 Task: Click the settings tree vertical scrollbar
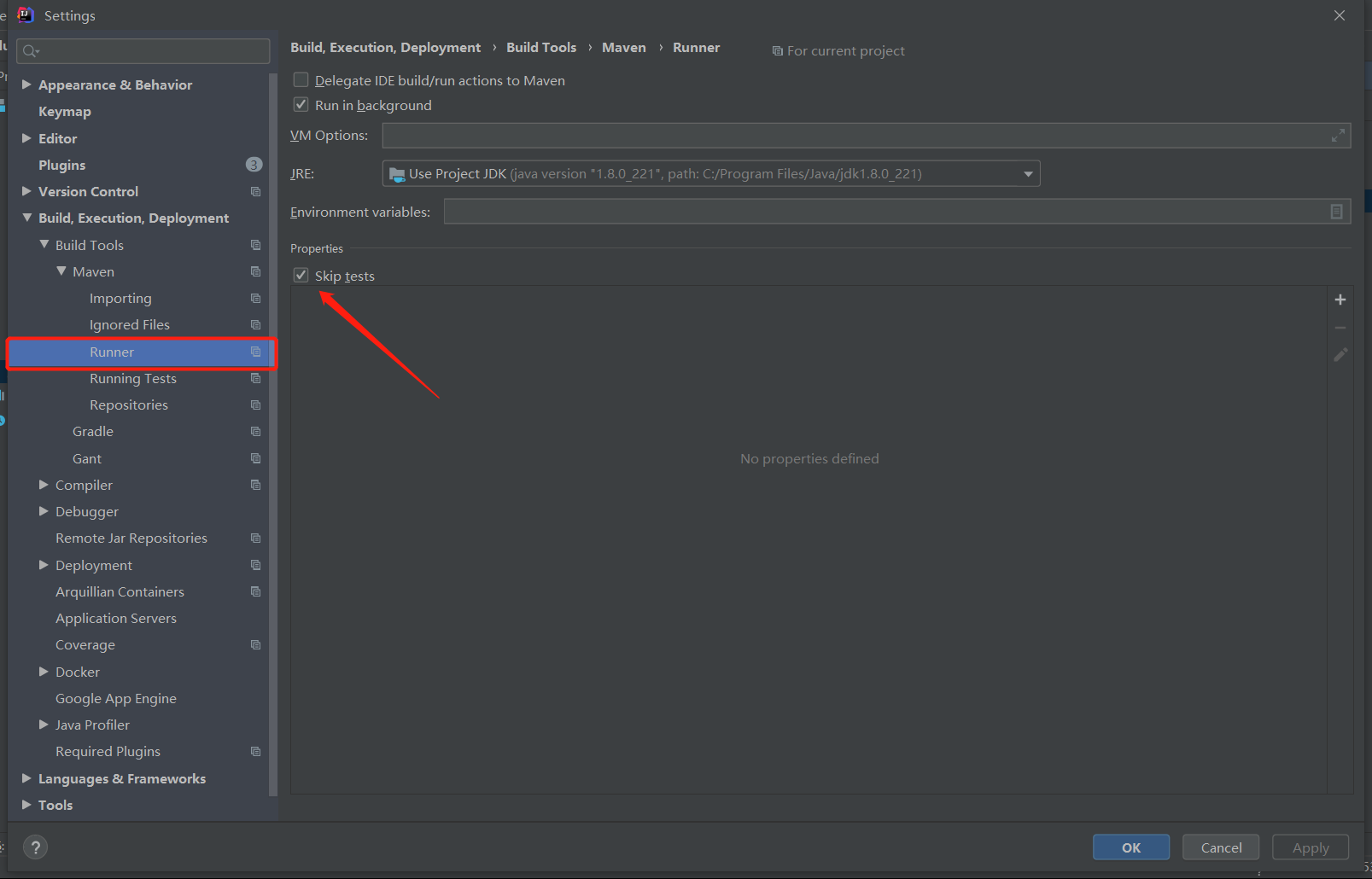273,434
